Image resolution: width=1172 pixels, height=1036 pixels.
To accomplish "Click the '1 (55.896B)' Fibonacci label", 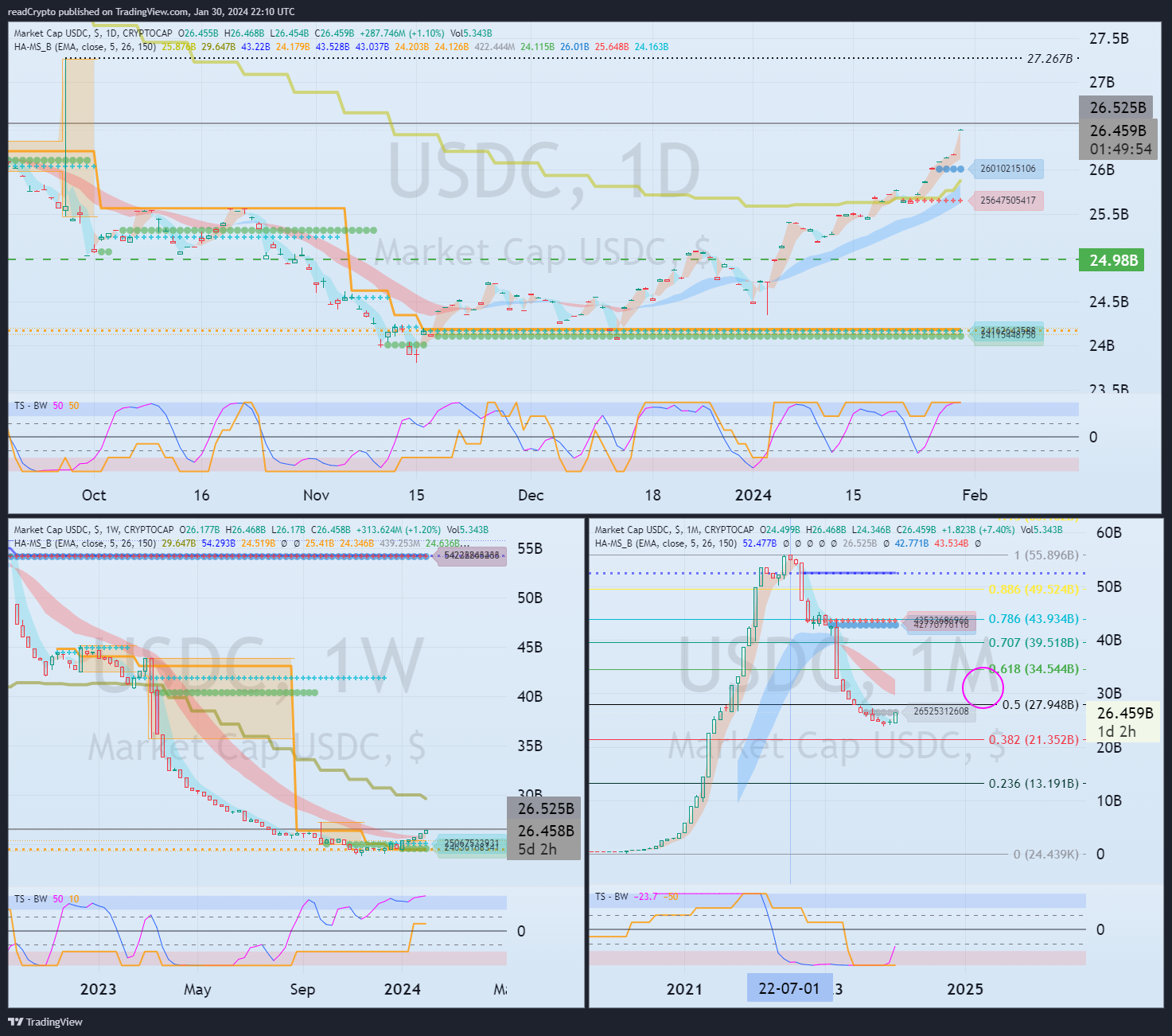I will (1046, 555).
